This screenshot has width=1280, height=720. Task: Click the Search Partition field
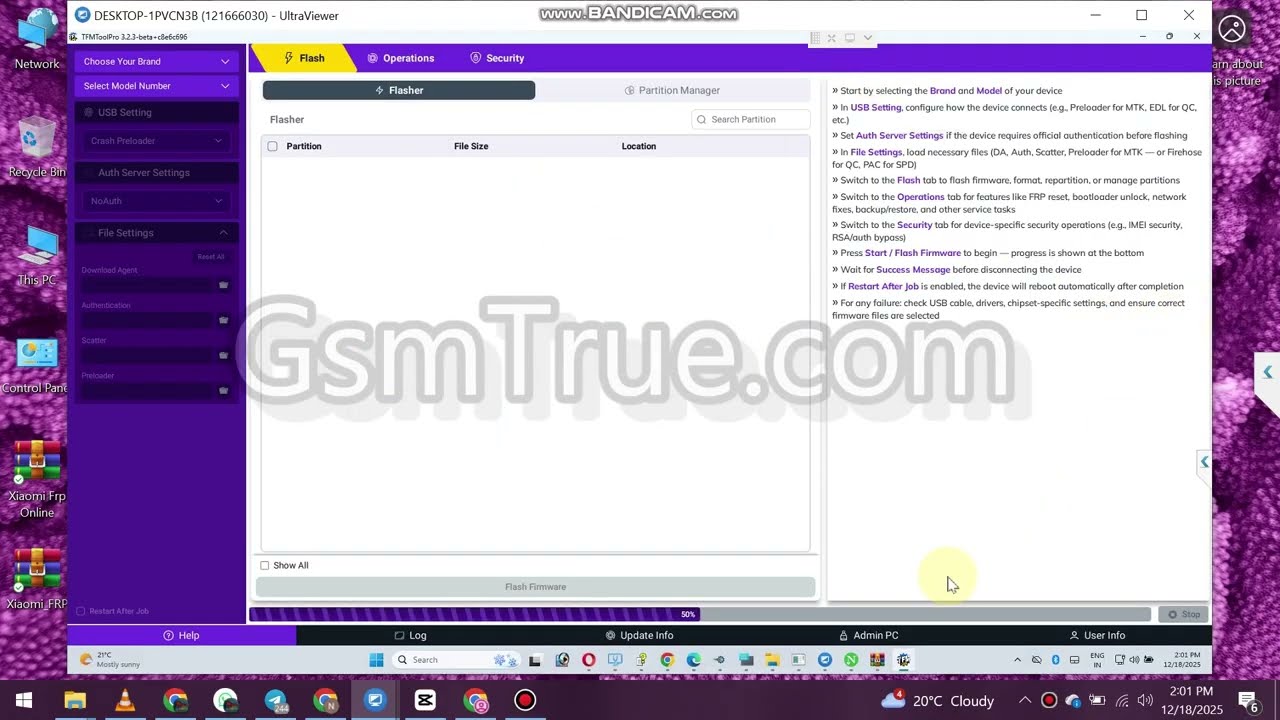(751, 119)
